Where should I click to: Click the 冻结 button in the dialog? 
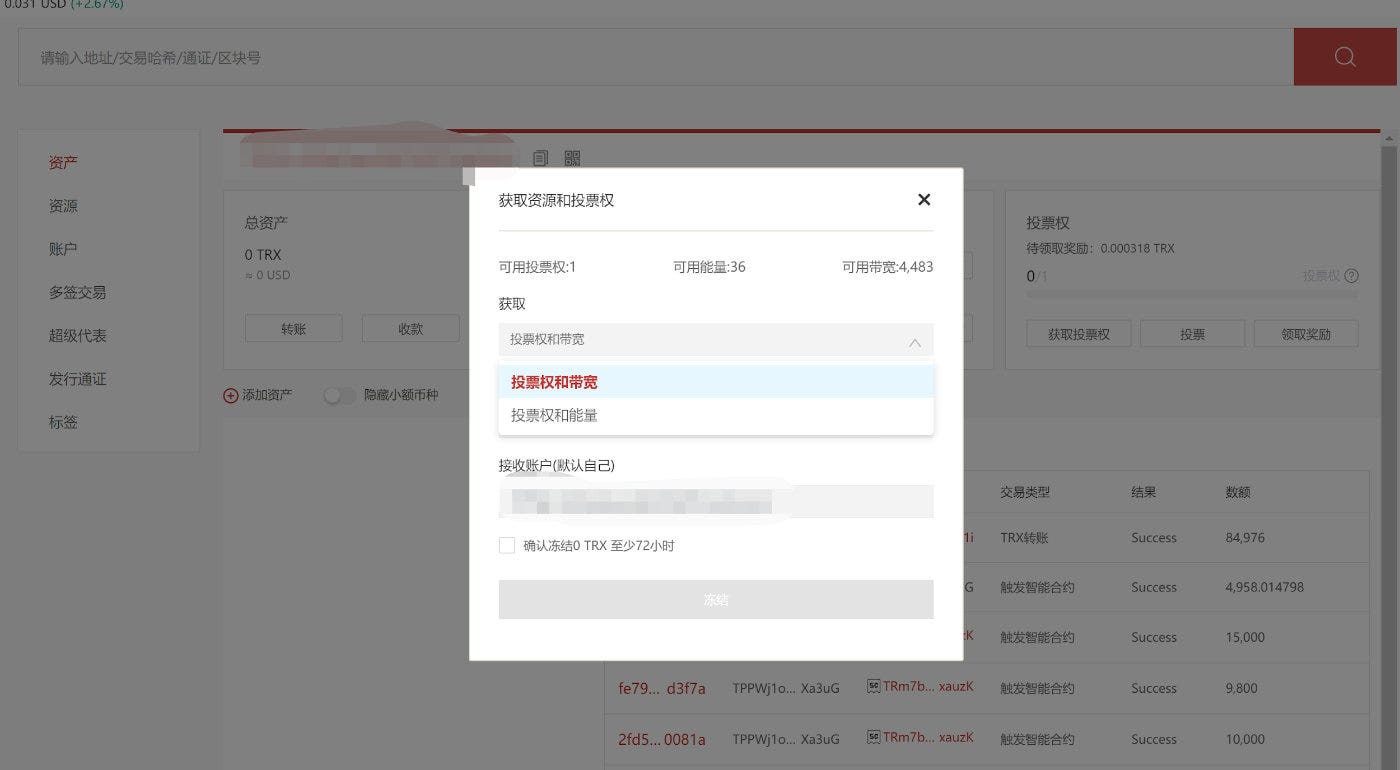click(716, 599)
